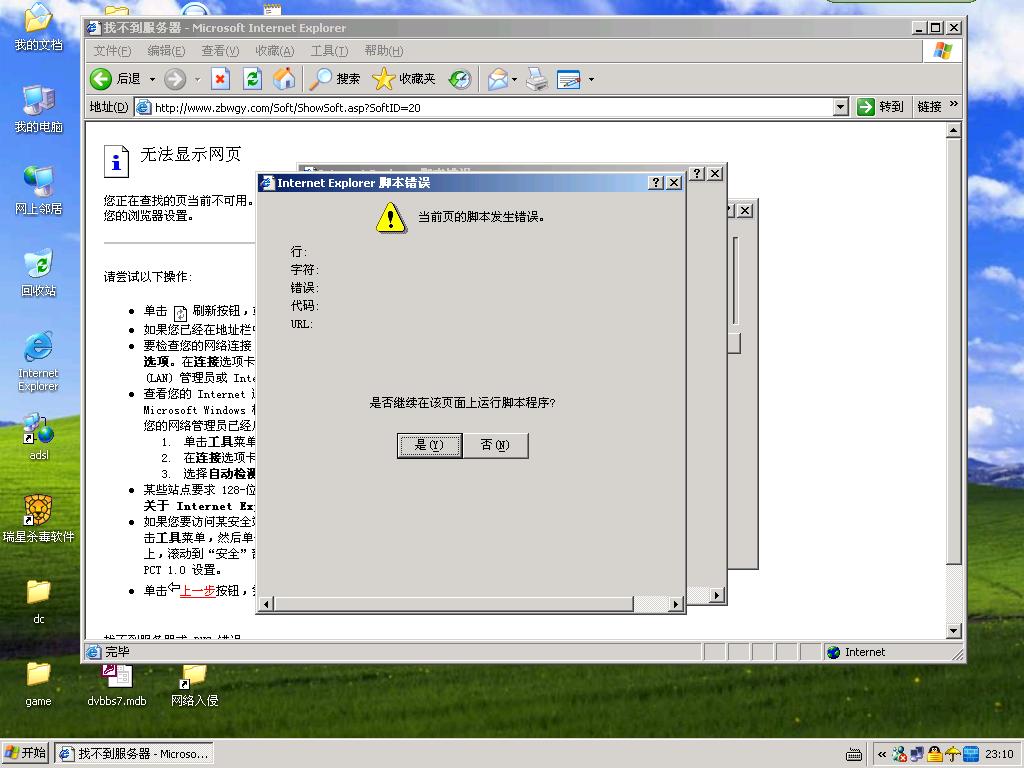Close the third dialog at far right
1024x768 pixels.
point(744,211)
